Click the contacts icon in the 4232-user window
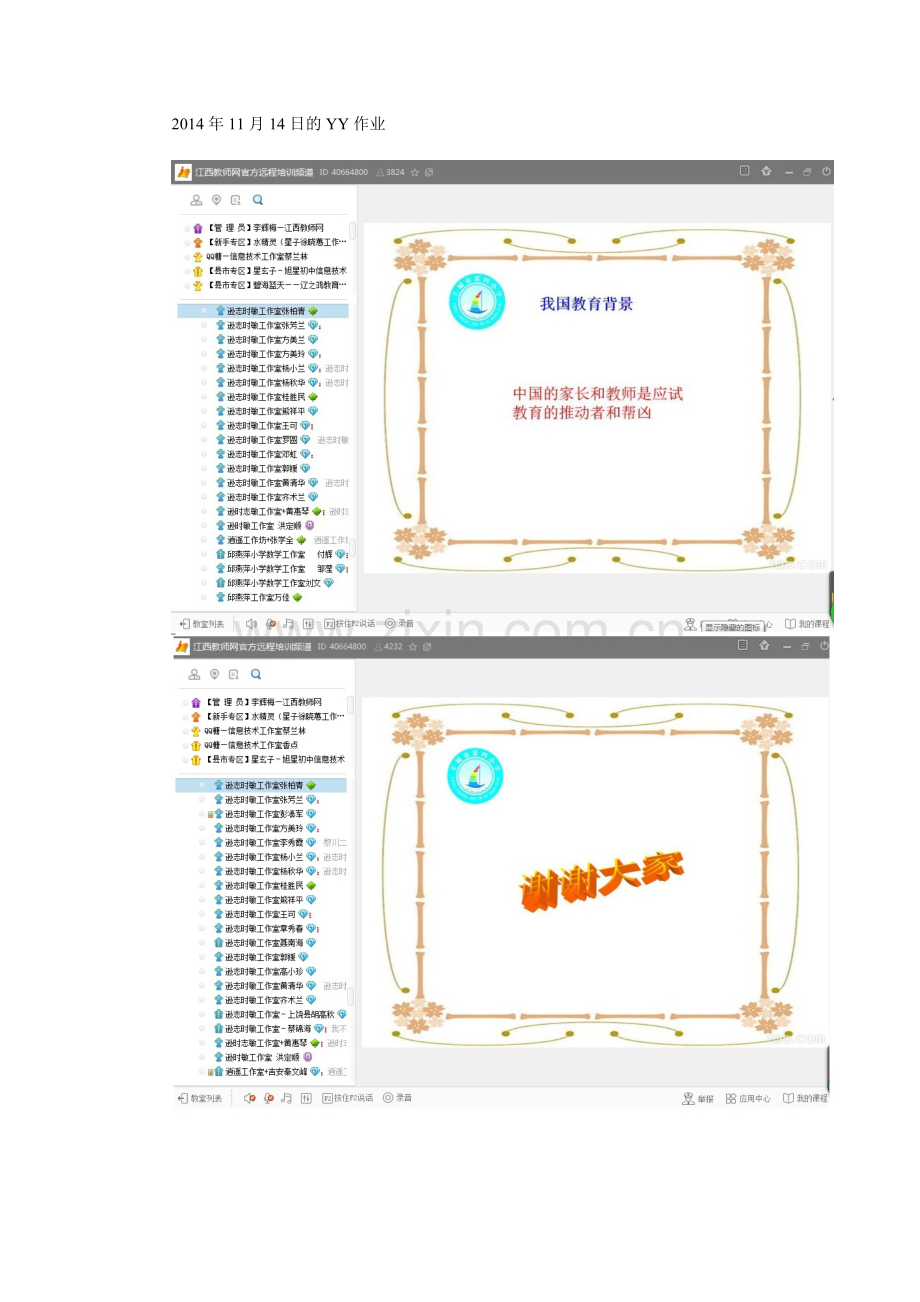Viewport: 920px width, 1302px height. point(195,675)
